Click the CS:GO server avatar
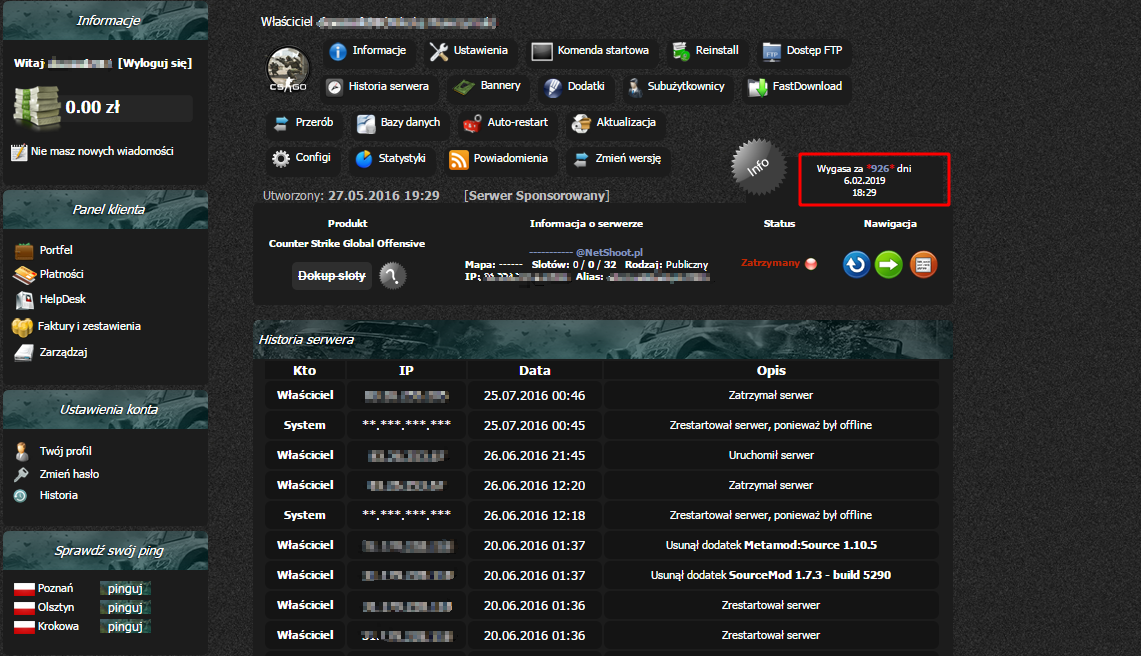 (x=288, y=69)
